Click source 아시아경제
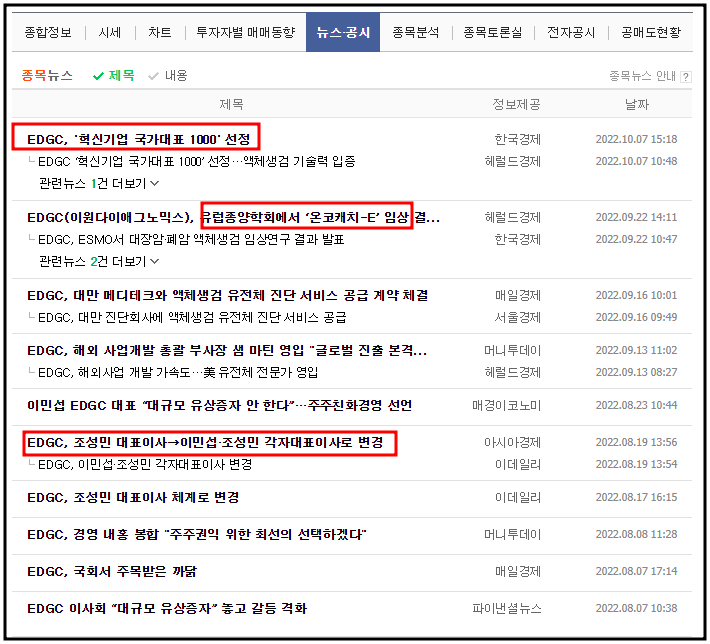 click(x=513, y=442)
